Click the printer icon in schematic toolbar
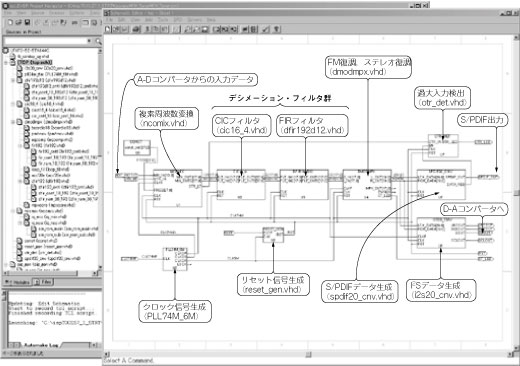520x366 pixels. click(x=136, y=29)
